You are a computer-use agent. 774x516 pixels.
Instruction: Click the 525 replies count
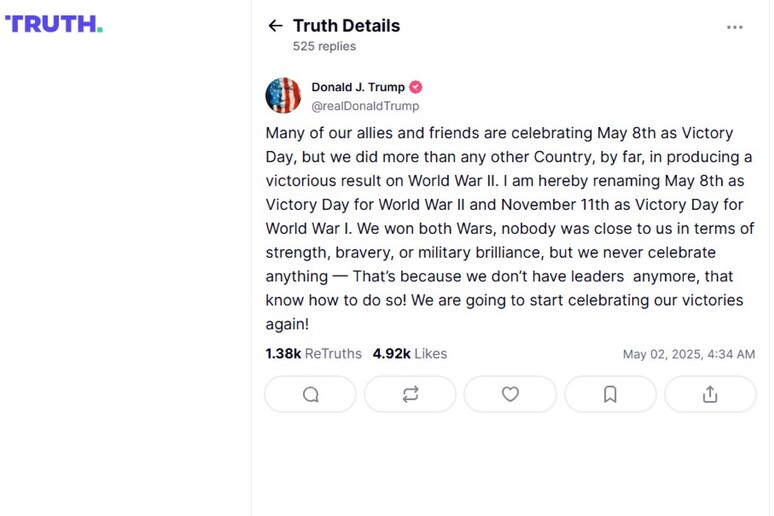(324, 46)
